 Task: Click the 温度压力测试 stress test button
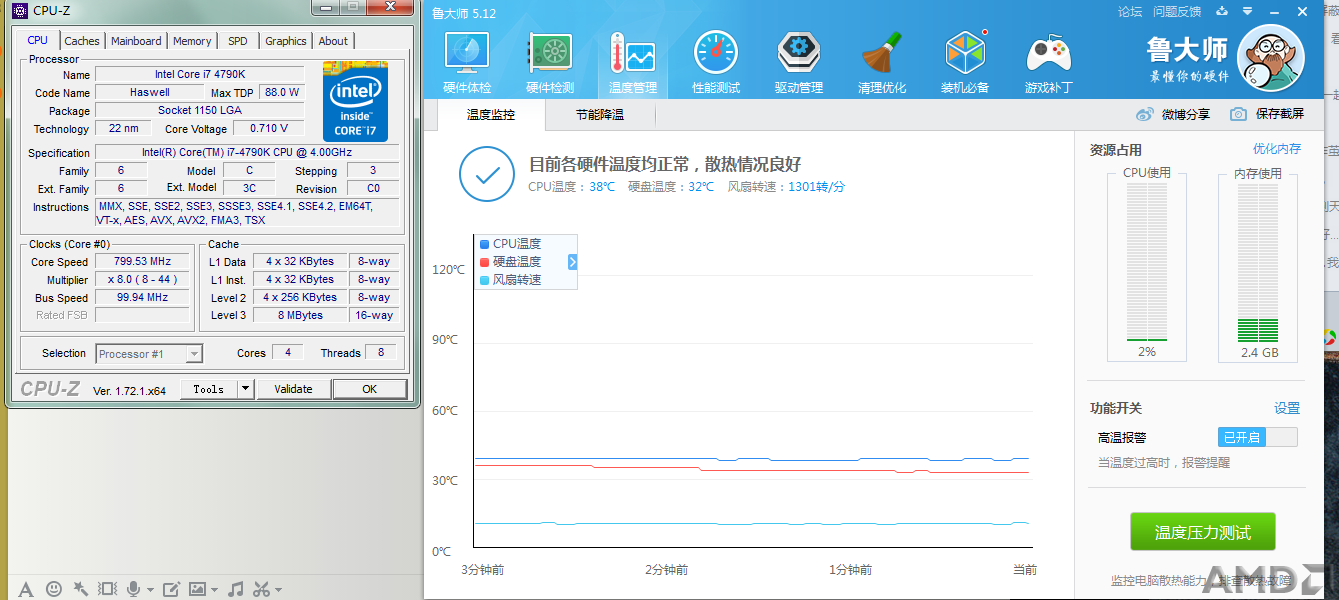[1203, 532]
